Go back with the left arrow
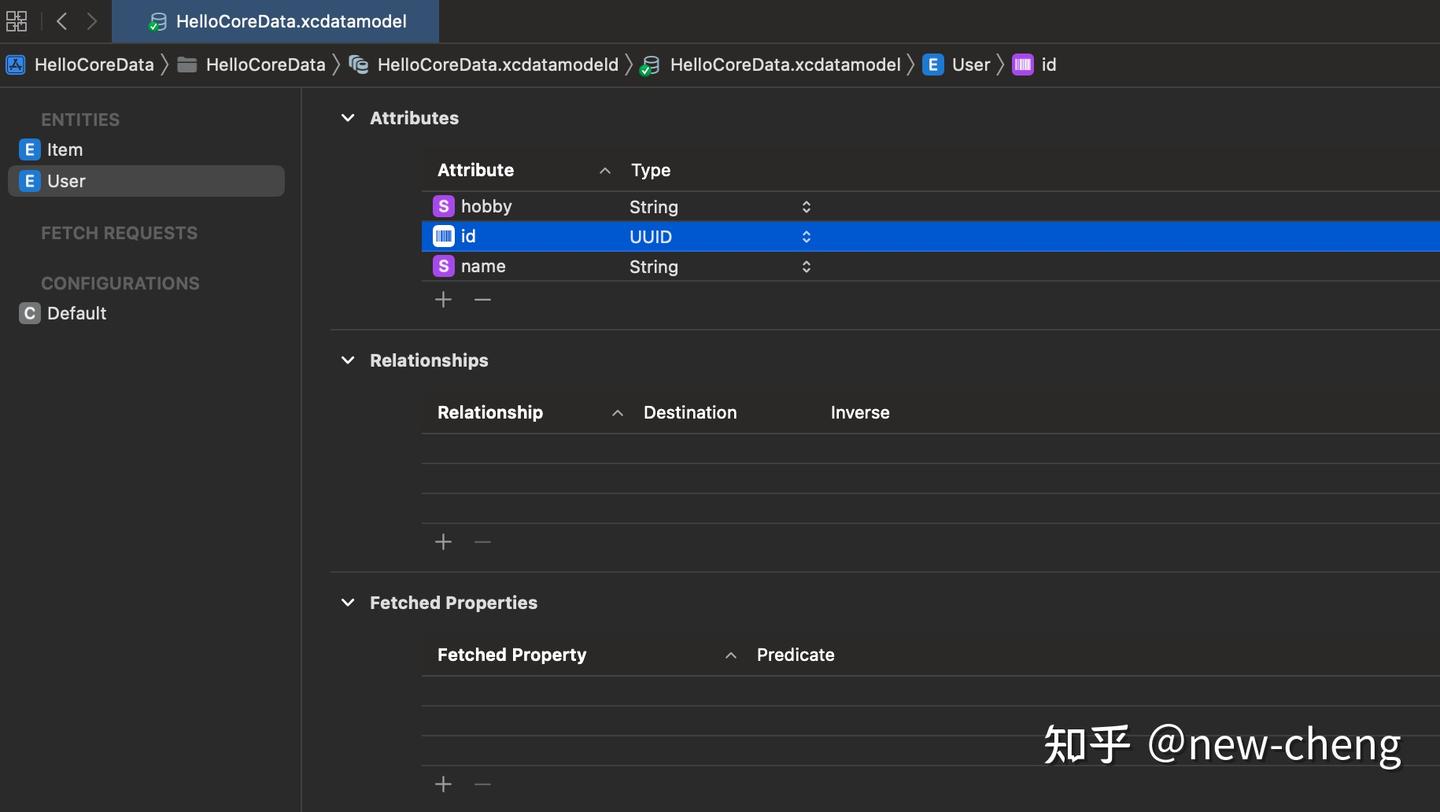The width and height of the screenshot is (1440, 812). pos(62,21)
